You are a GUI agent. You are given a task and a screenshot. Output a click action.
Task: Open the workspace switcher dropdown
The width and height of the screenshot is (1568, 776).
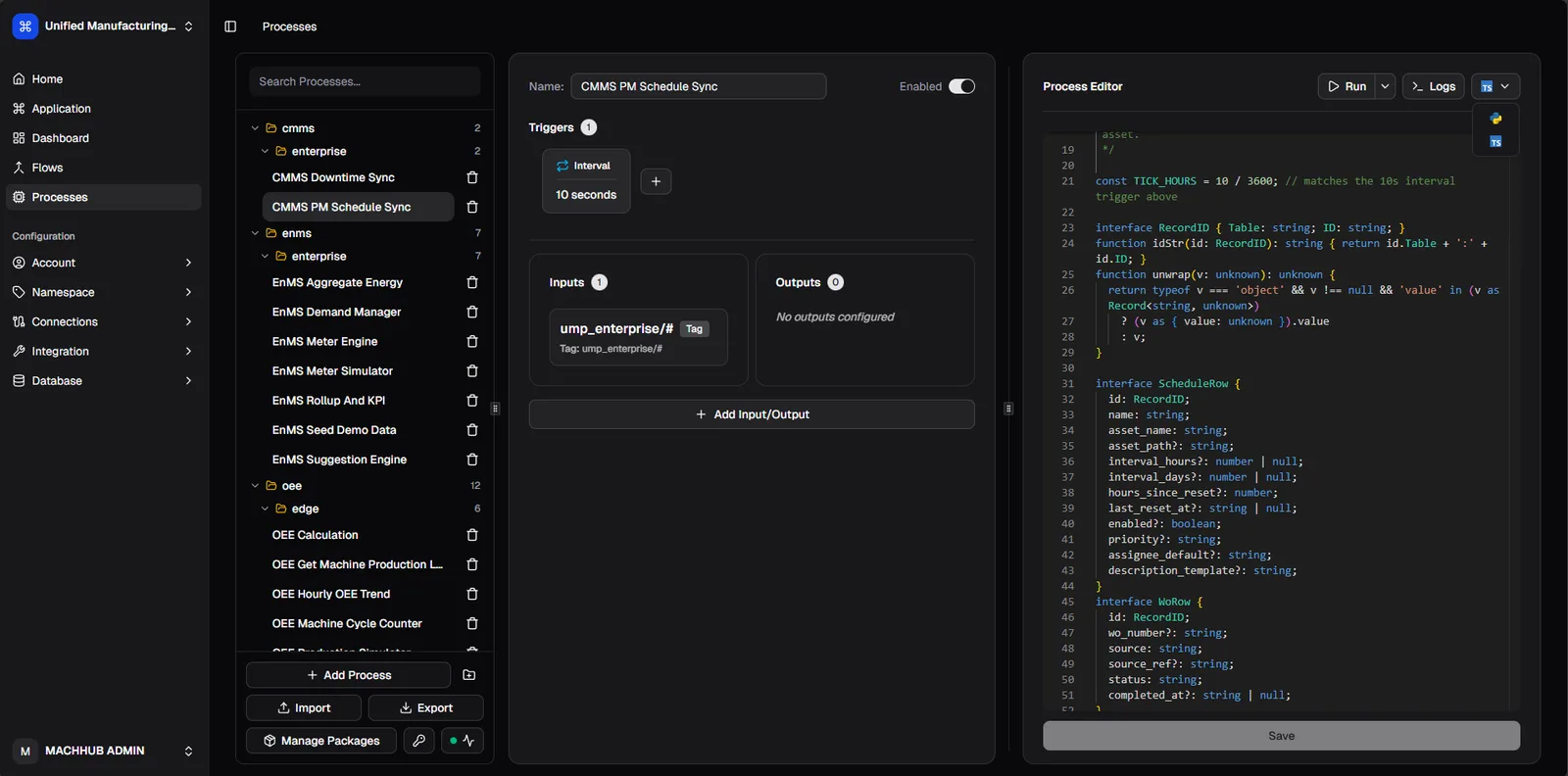click(104, 26)
